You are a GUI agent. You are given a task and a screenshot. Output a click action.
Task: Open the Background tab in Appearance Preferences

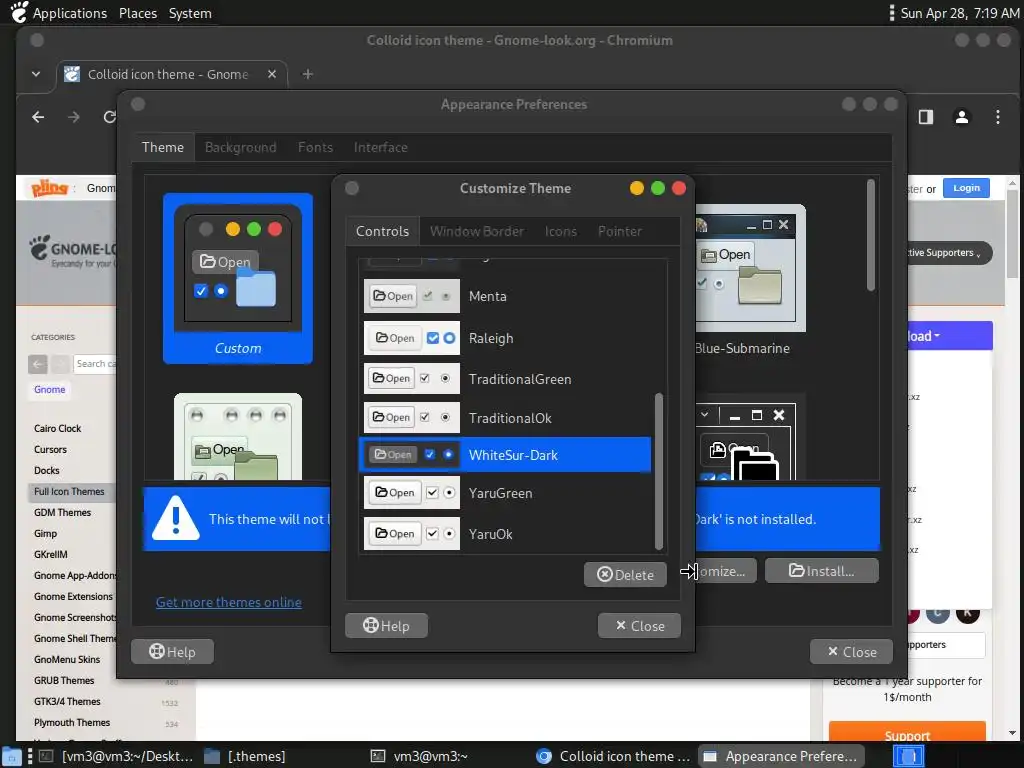[240, 147]
